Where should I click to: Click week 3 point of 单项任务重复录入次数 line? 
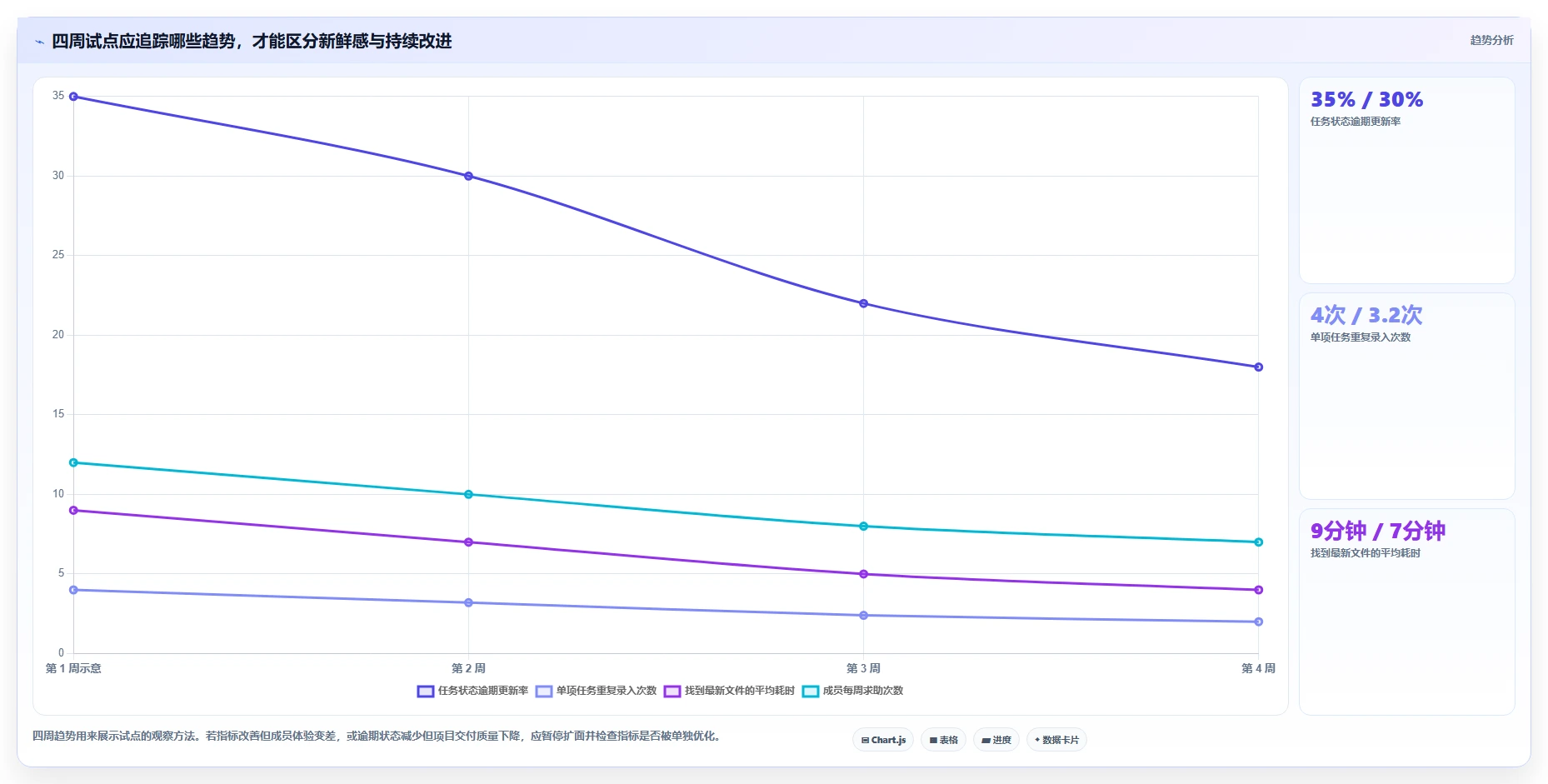[863, 615]
